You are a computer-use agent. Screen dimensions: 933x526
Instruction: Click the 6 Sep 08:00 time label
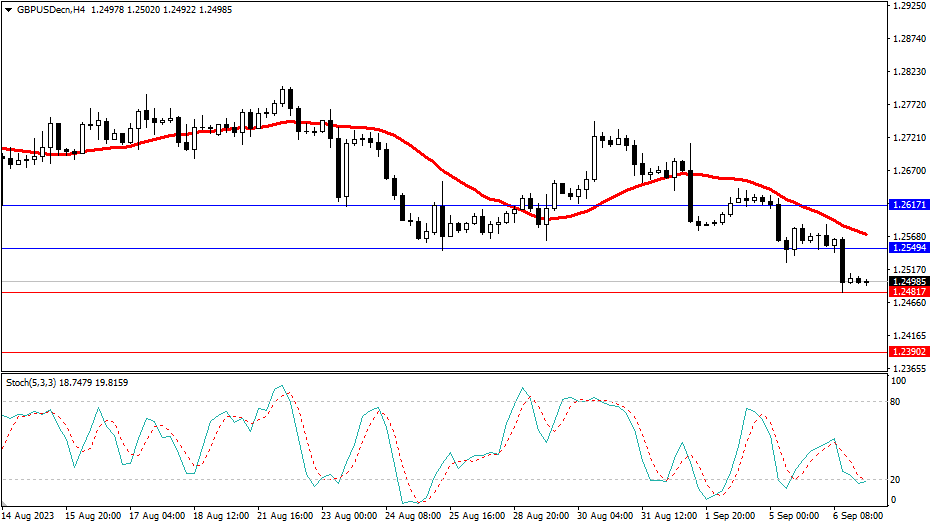[x=858, y=517]
